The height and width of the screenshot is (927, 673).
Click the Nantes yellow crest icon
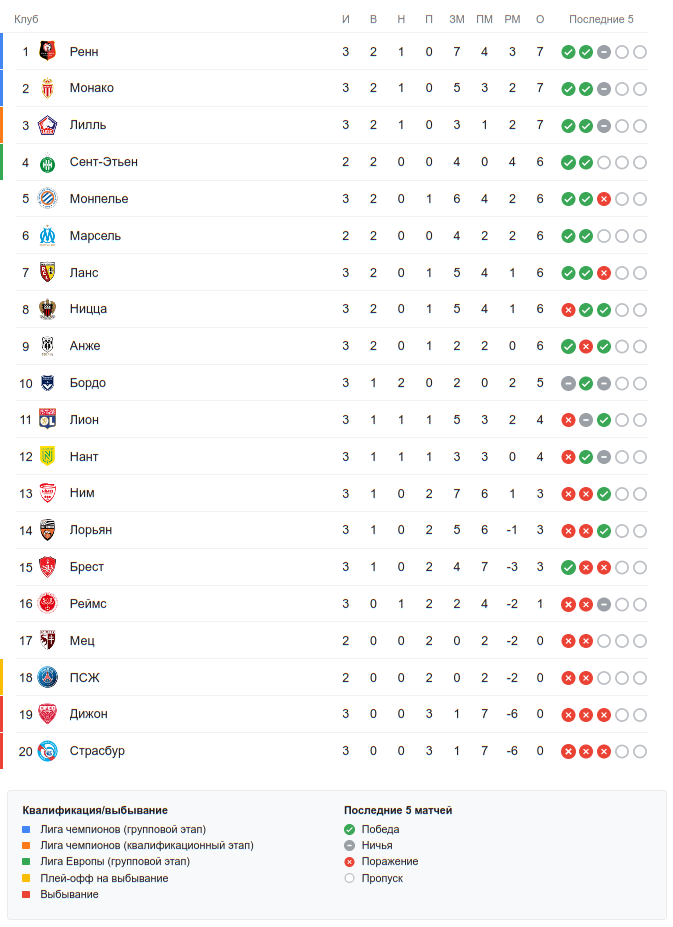[47, 457]
